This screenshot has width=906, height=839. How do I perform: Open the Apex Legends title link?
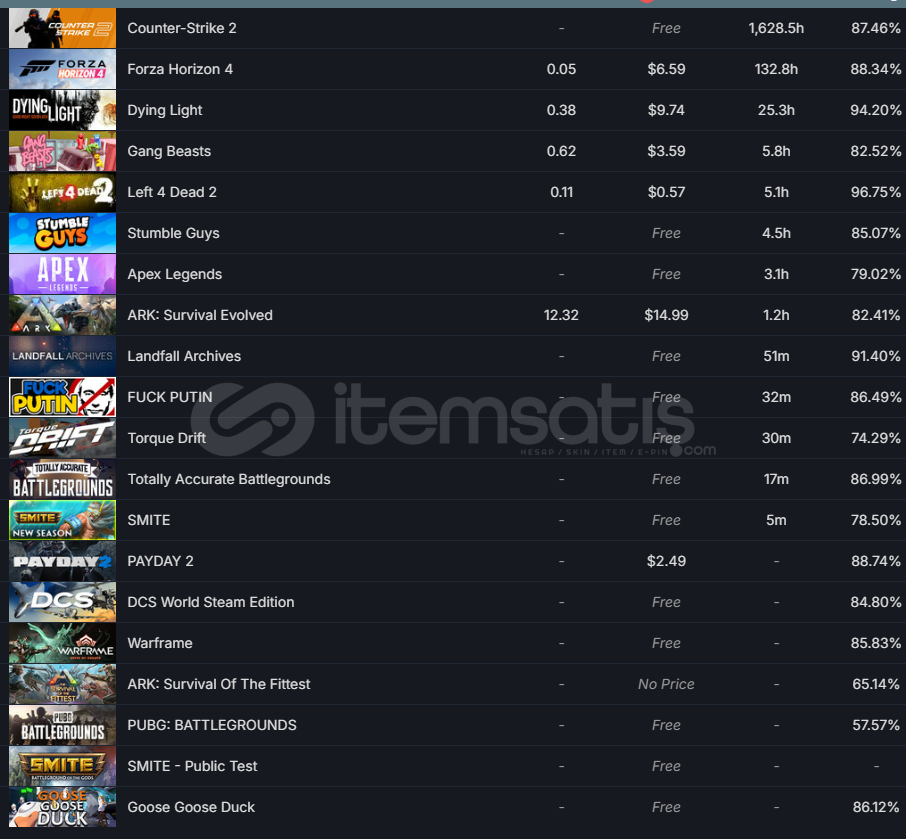(174, 274)
